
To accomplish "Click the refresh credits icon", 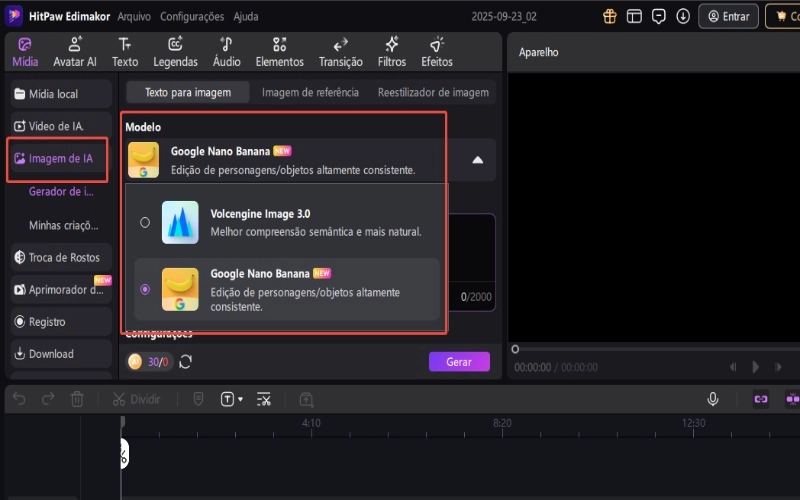I will point(185,362).
